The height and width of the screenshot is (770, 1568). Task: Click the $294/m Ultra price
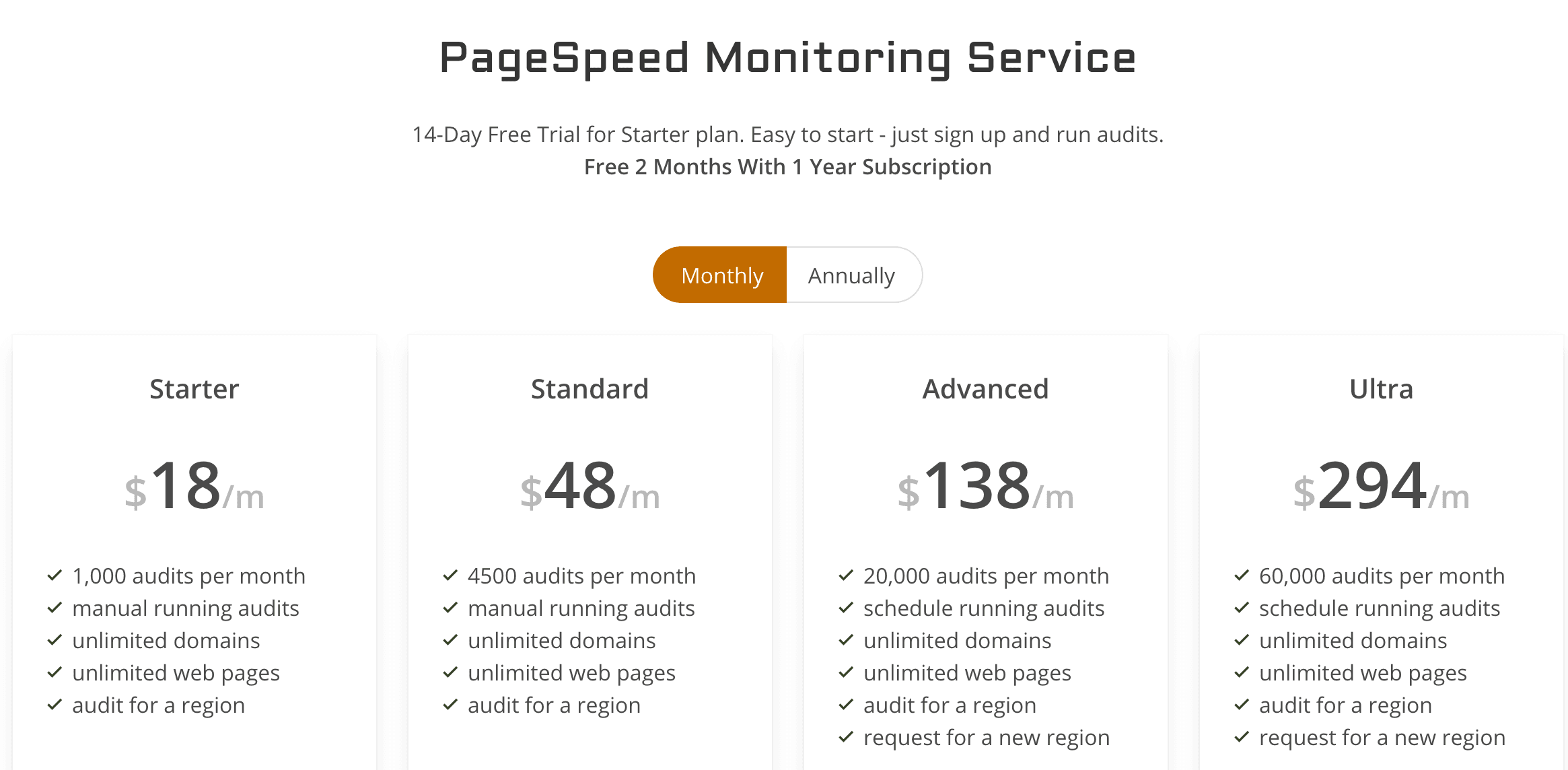click(1382, 486)
